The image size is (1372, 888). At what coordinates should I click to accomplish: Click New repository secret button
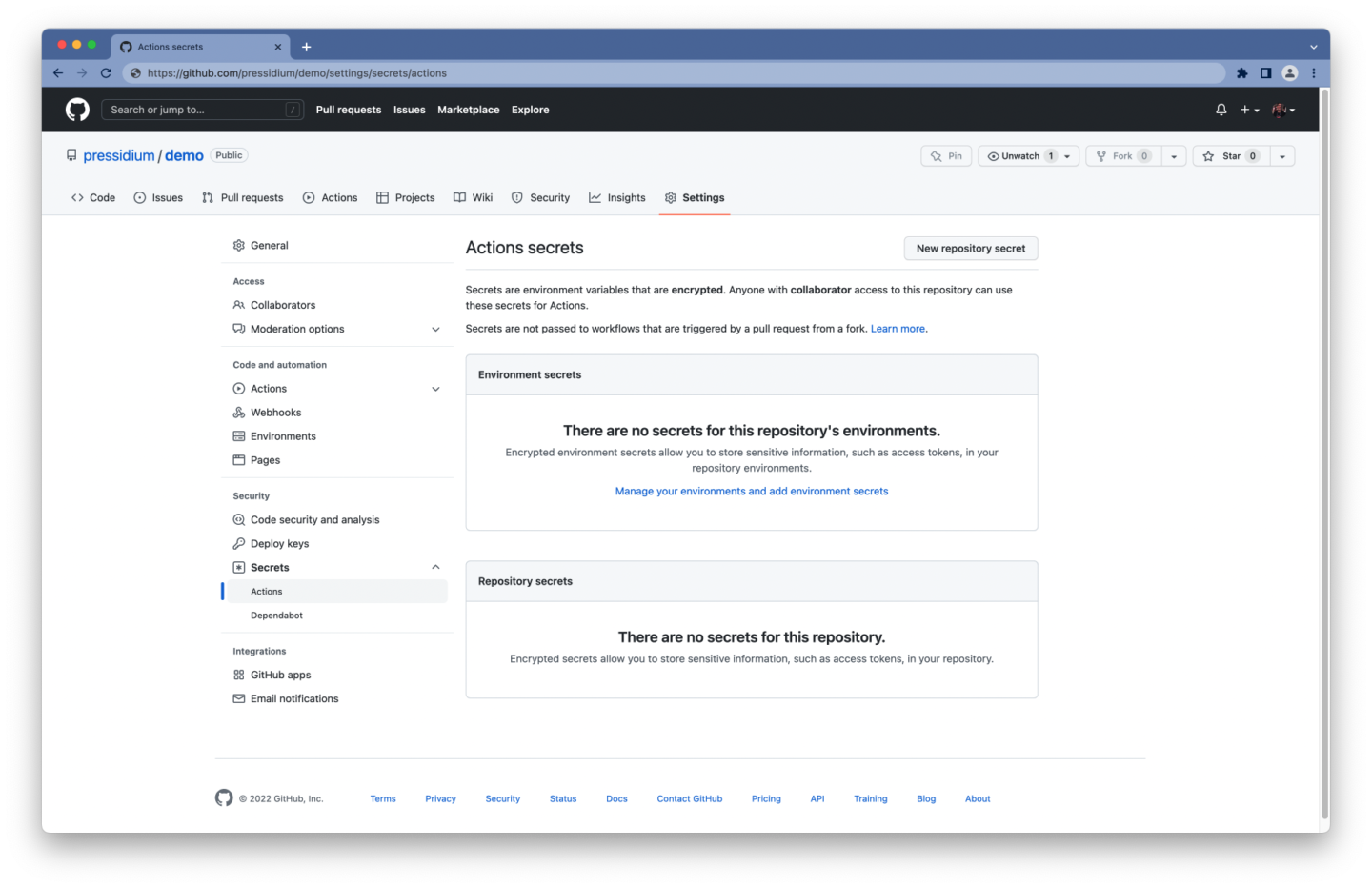coord(971,249)
